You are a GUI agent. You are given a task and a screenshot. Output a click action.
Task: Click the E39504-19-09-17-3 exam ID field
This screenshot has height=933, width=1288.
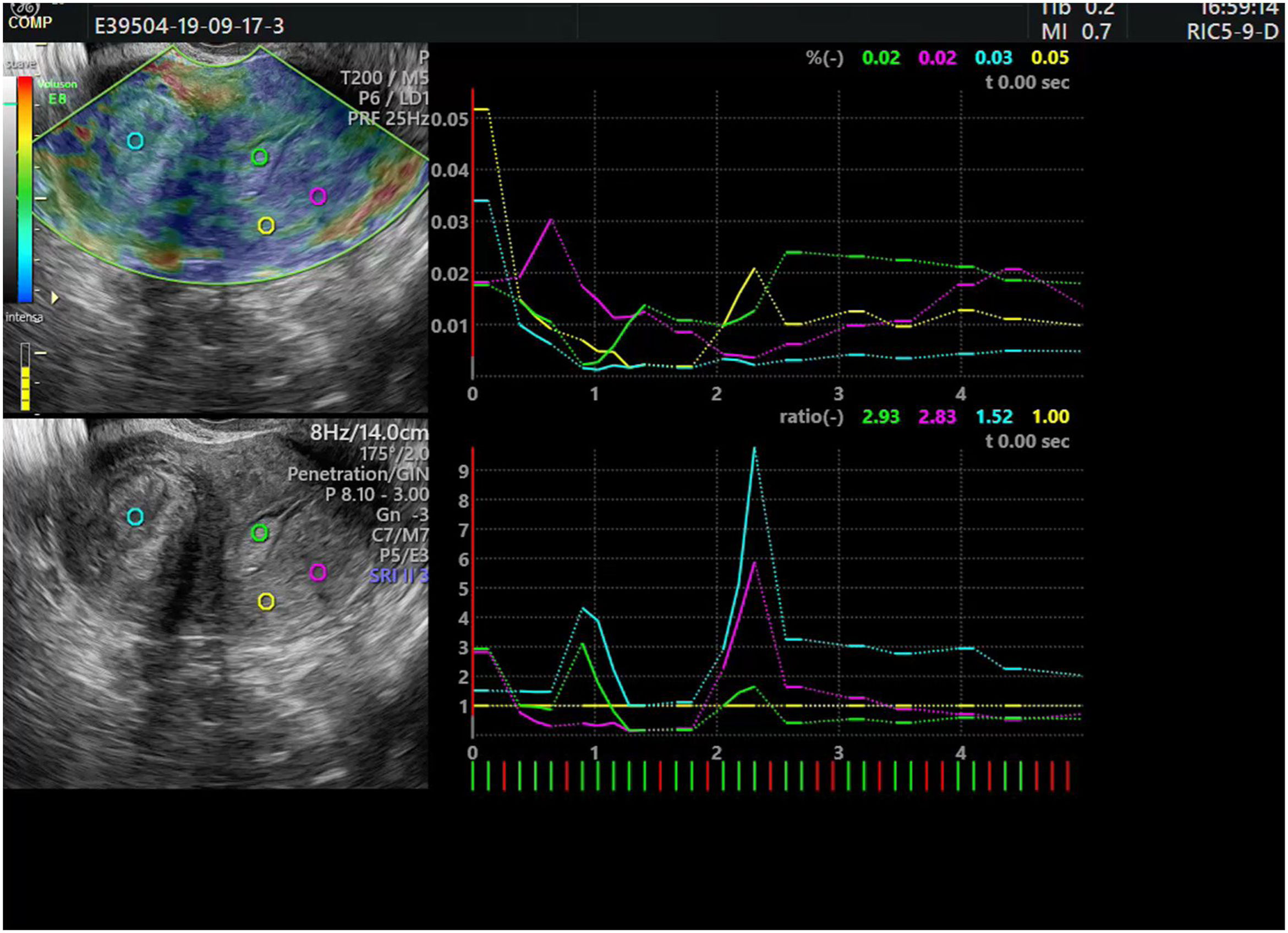(x=189, y=26)
